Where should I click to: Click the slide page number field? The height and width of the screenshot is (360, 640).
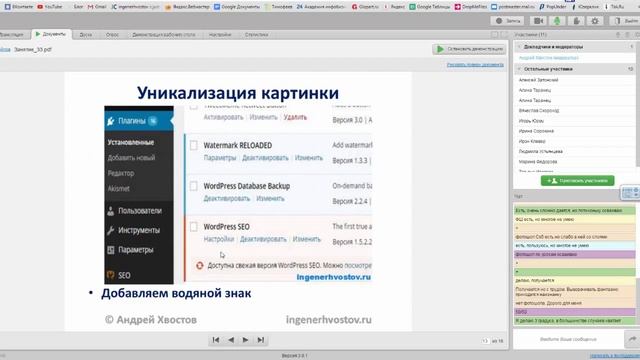pyautogui.click(x=485, y=340)
